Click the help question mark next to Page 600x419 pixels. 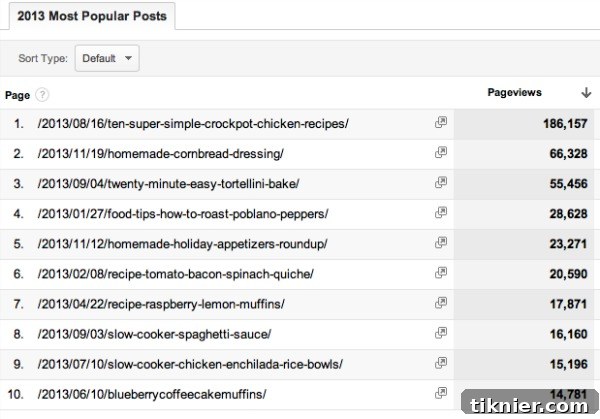tap(42, 95)
